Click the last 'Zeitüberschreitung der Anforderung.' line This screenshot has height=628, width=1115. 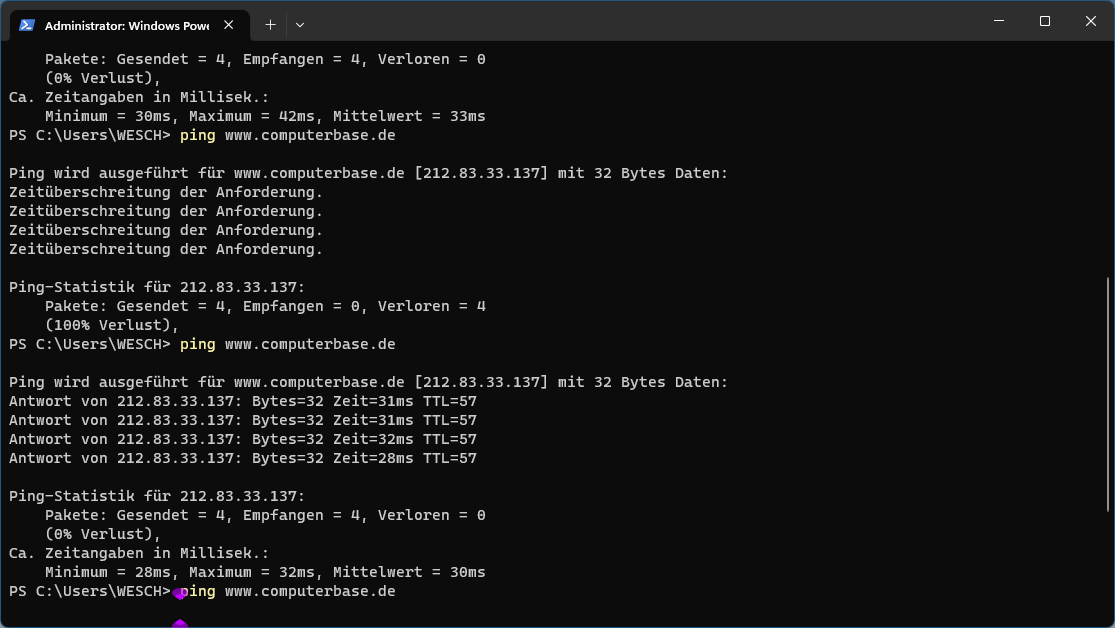pyautogui.click(x=166, y=249)
